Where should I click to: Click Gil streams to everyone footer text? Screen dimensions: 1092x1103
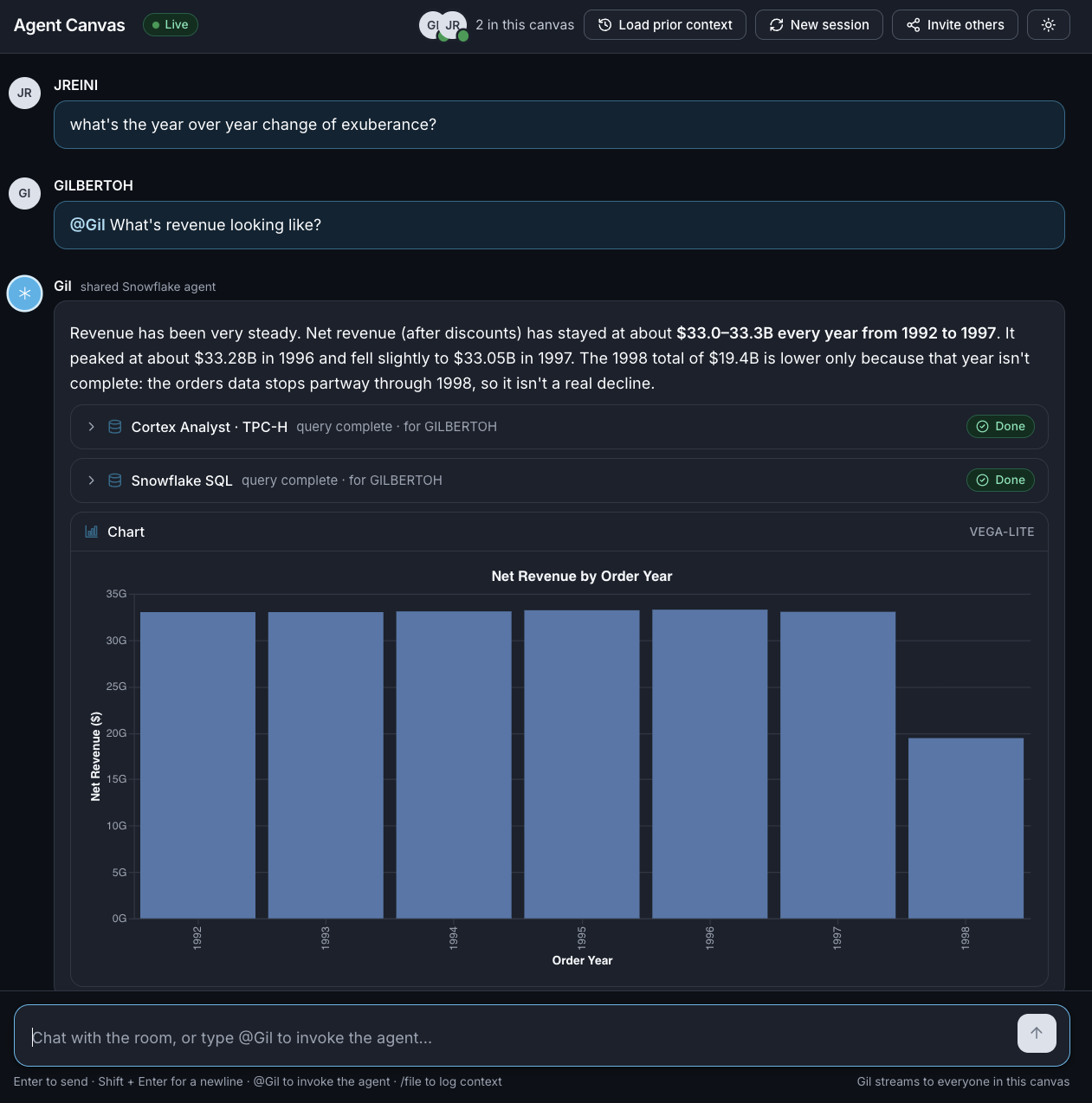click(963, 1081)
